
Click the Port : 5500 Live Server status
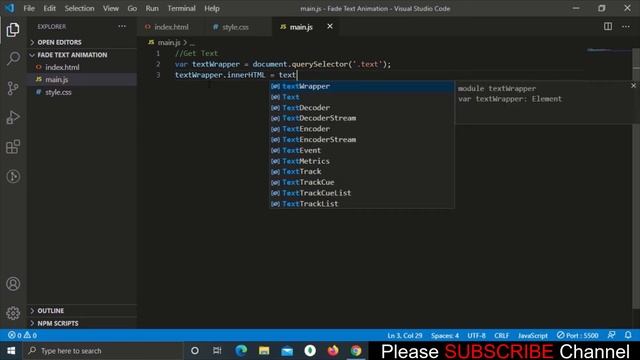point(578,335)
